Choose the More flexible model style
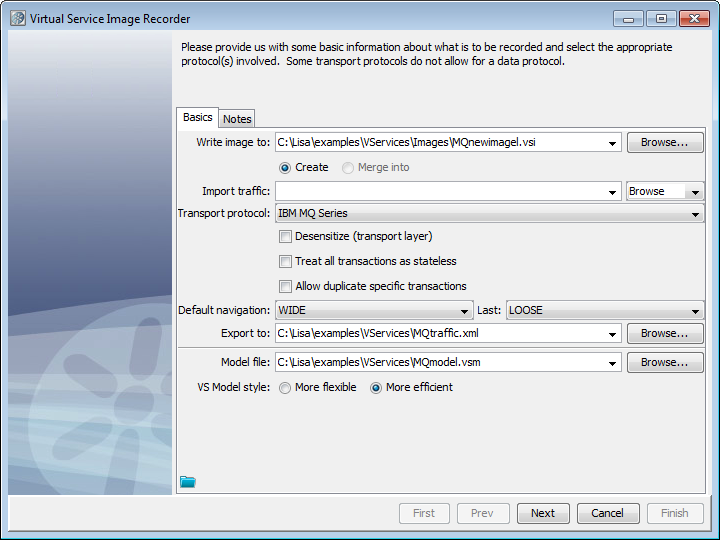Image resolution: width=720 pixels, height=540 pixels. tap(285, 388)
